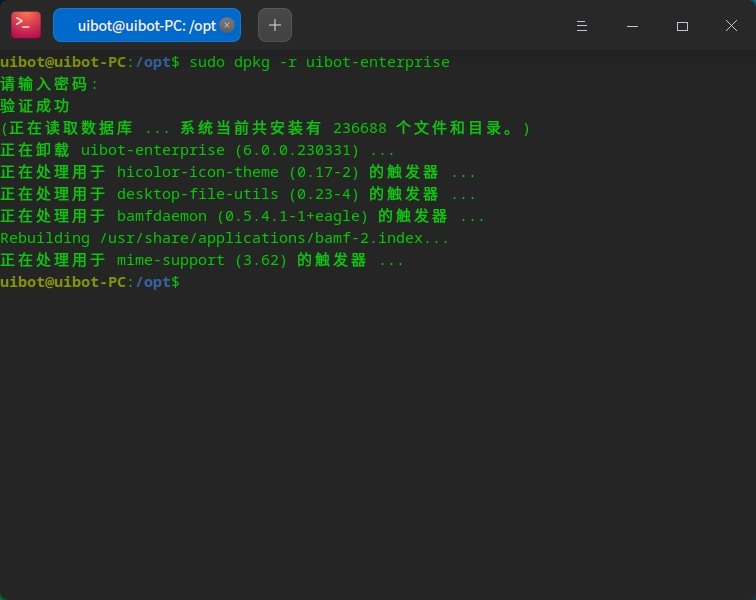756x600 pixels.
Task: Click the uibot@uibot-PC prompt on first line
Action: click(x=63, y=62)
